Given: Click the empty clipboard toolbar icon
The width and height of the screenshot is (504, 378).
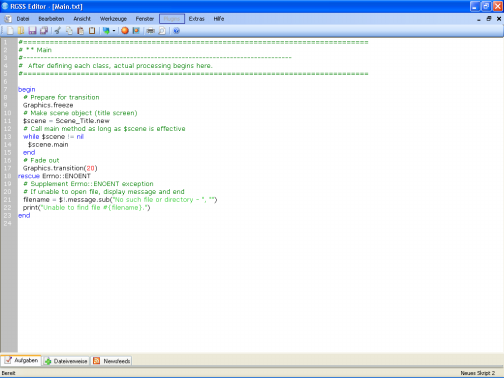Looking at the screenshot, I should [x=92, y=31].
